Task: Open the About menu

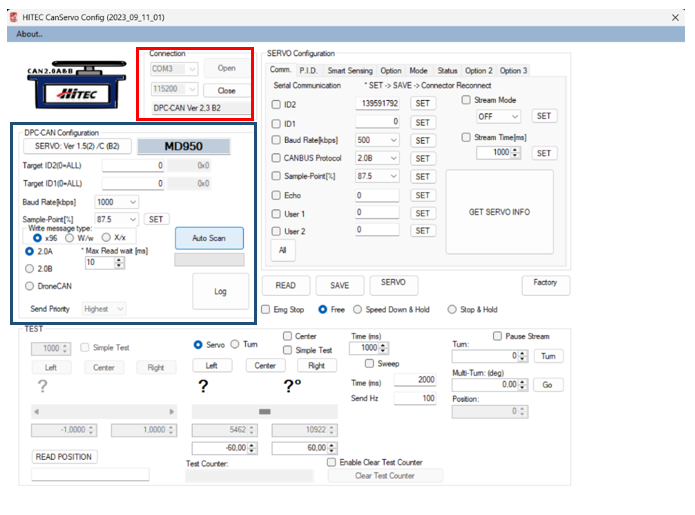Action: click(x=30, y=34)
